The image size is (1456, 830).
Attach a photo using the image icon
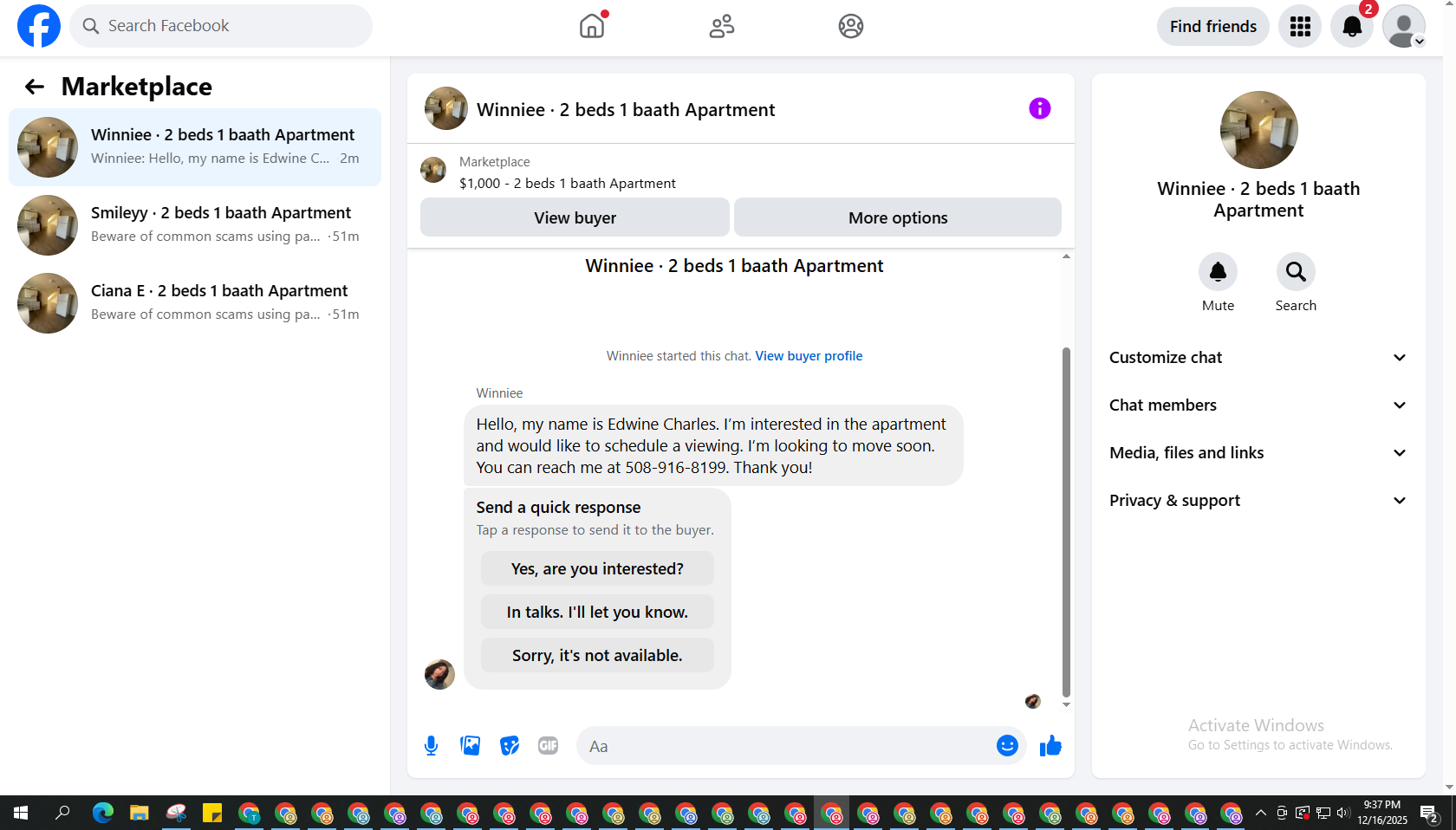(x=471, y=746)
